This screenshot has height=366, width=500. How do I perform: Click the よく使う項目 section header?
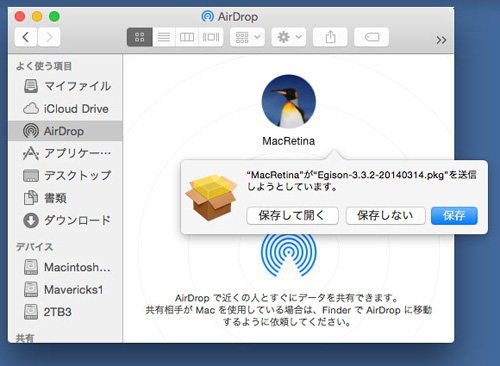(44, 66)
